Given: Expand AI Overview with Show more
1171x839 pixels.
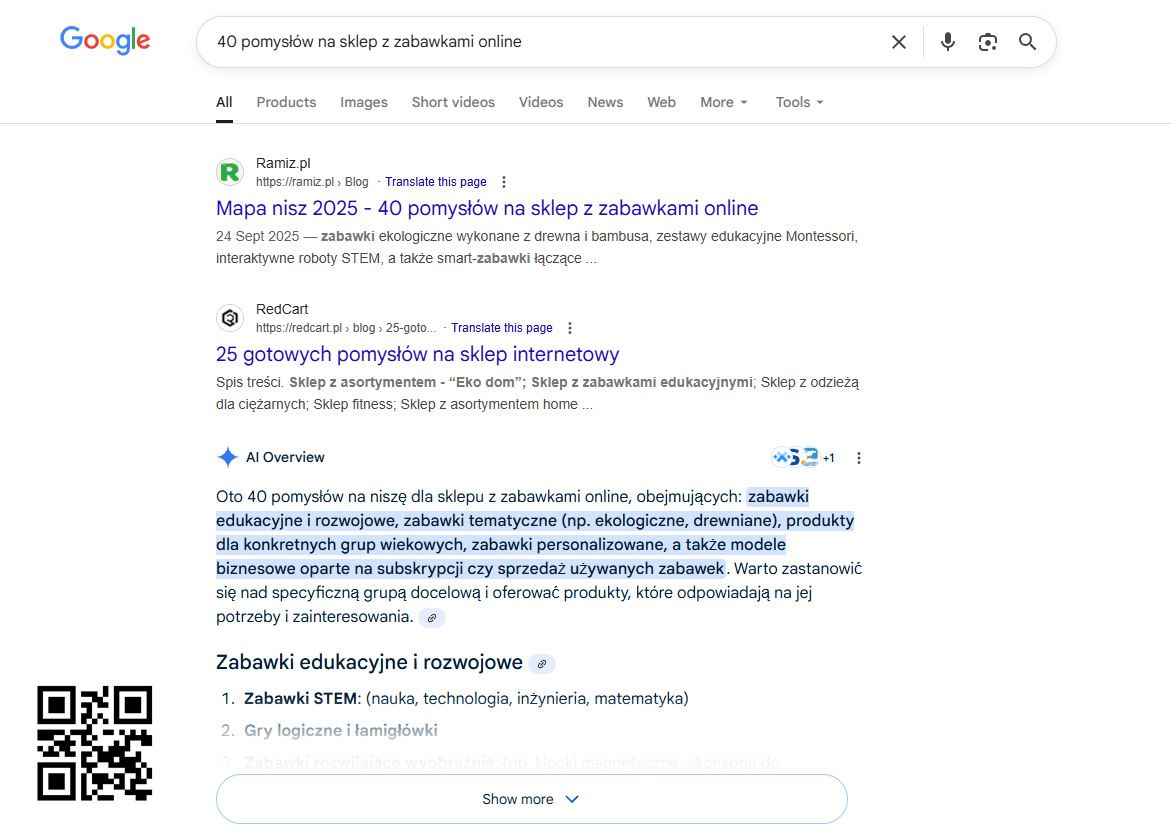Looking at the screenshot, I should 531,799.
